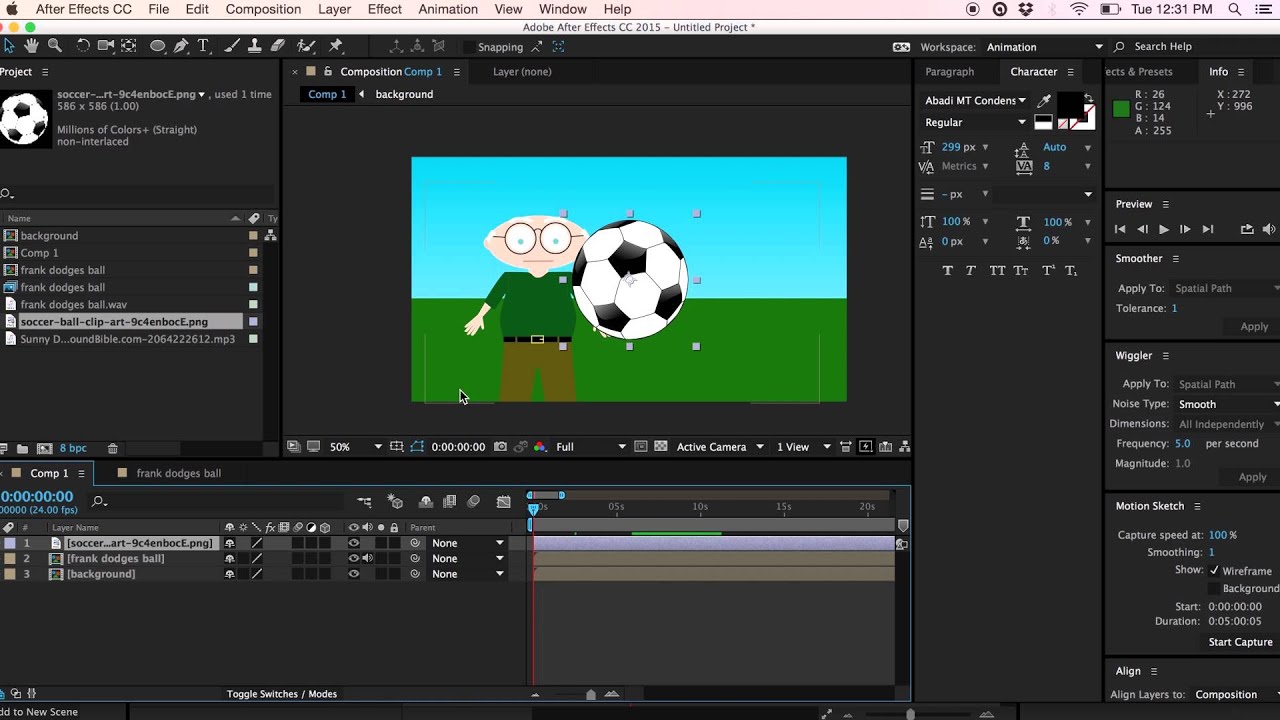Hide the background layer eye icon
The width and height of the screenshot is (1280, 720).
click(353, 574)
